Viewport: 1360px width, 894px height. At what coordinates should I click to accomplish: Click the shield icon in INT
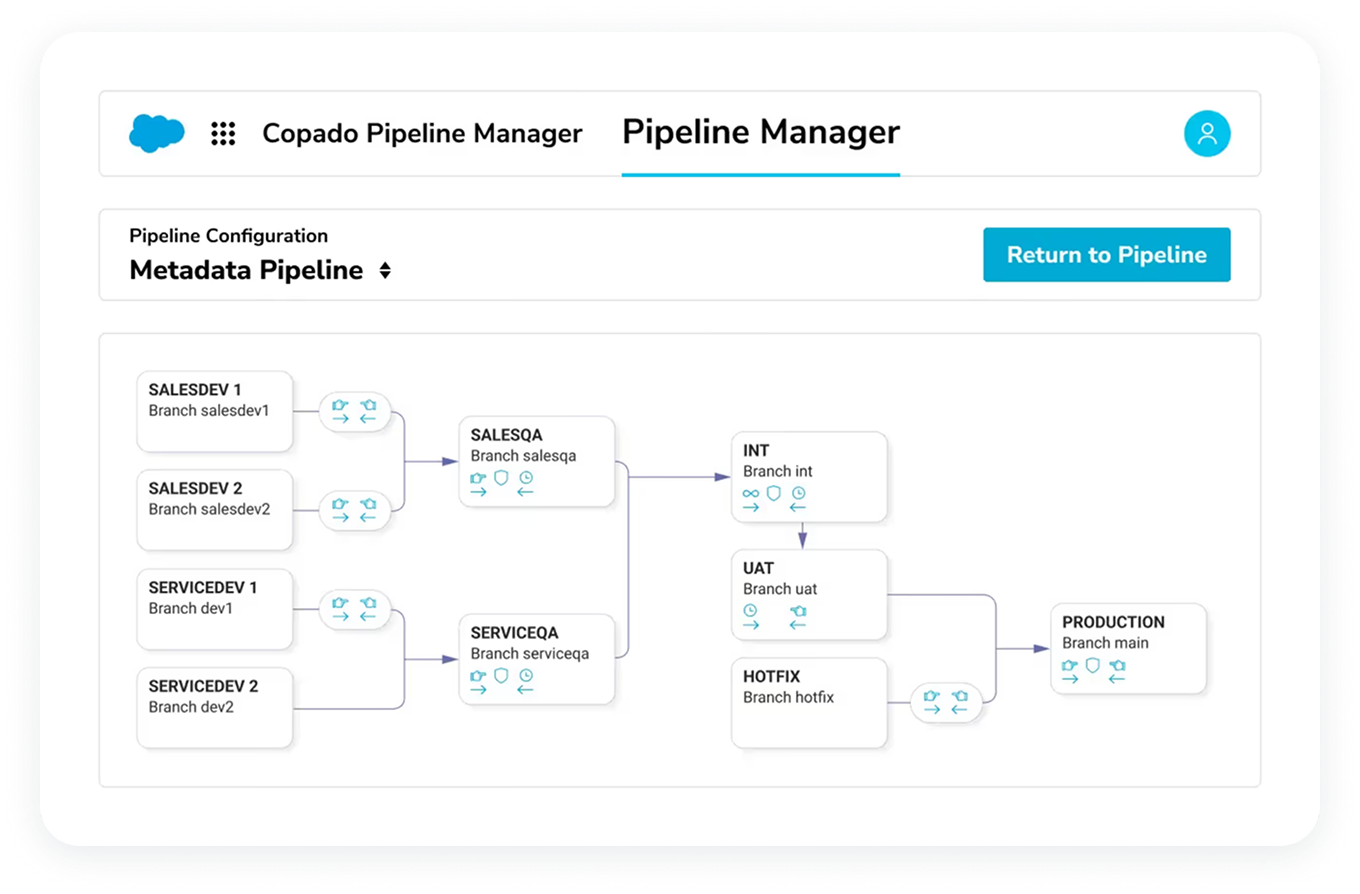pos(773,493)
